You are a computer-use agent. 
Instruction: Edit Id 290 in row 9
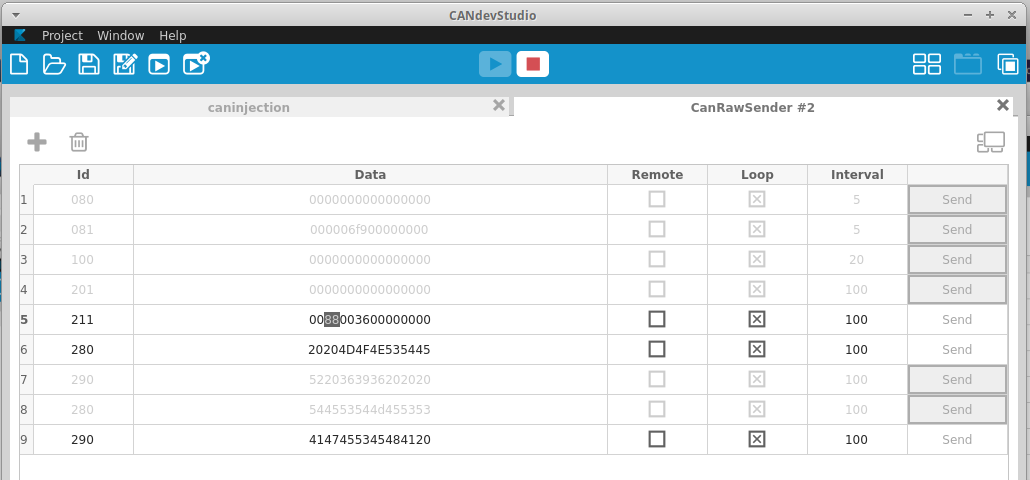[83, 440]
